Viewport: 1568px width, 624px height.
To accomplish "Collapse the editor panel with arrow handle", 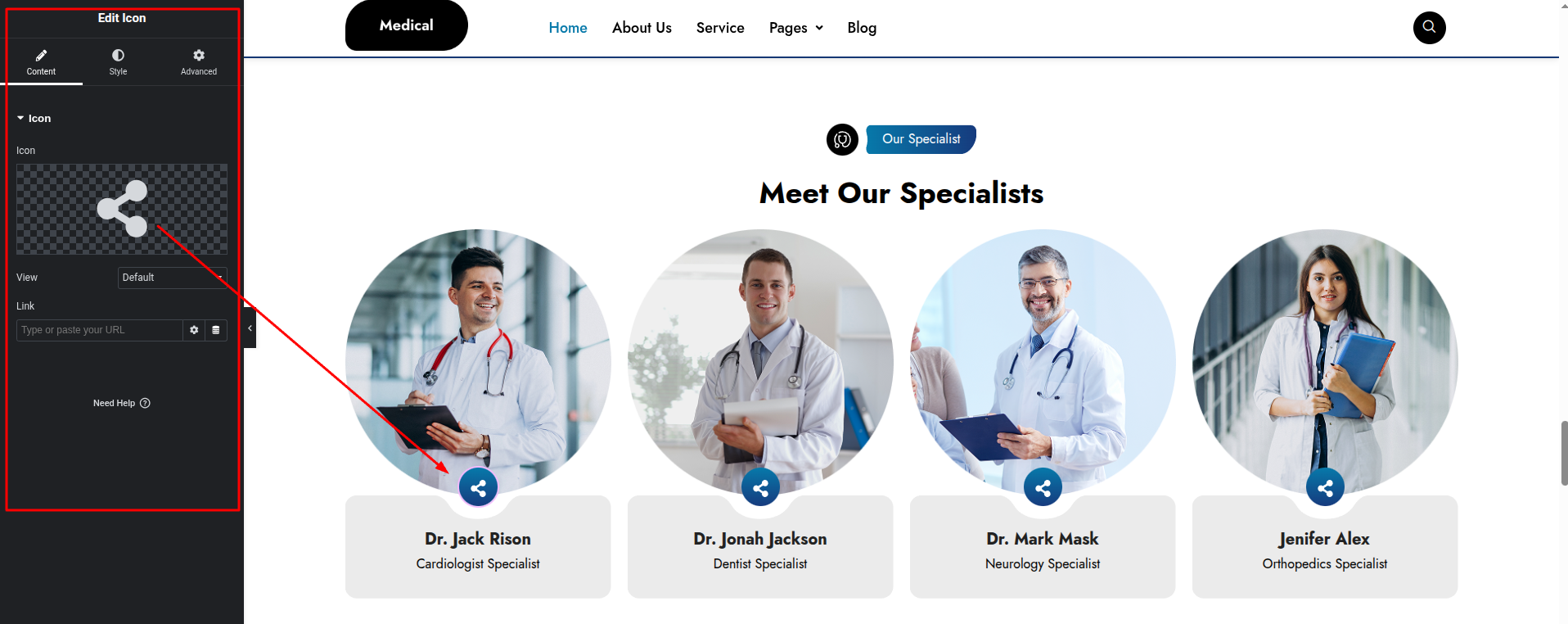I will (x=250, y=328).
